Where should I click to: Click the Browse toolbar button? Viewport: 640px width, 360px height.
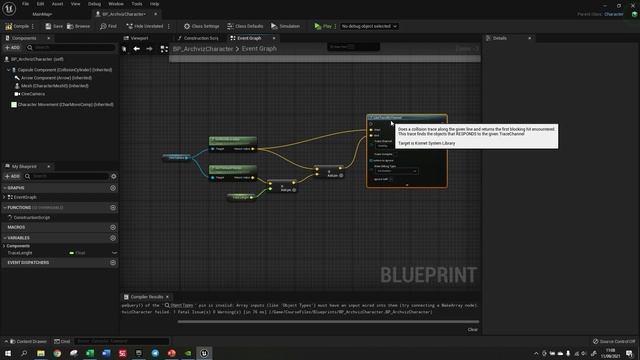pos(78,26)
